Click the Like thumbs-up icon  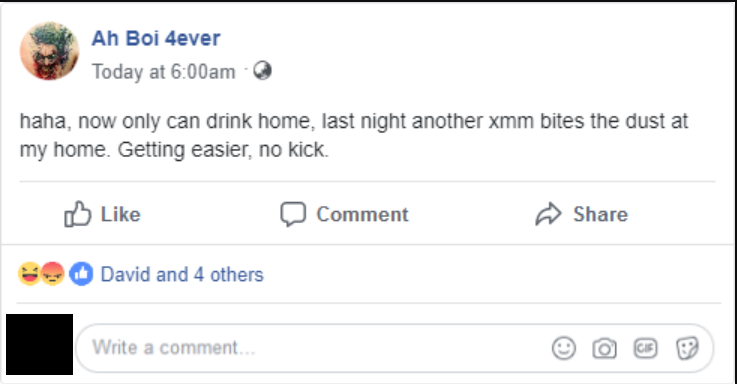(x=77, y=214)
